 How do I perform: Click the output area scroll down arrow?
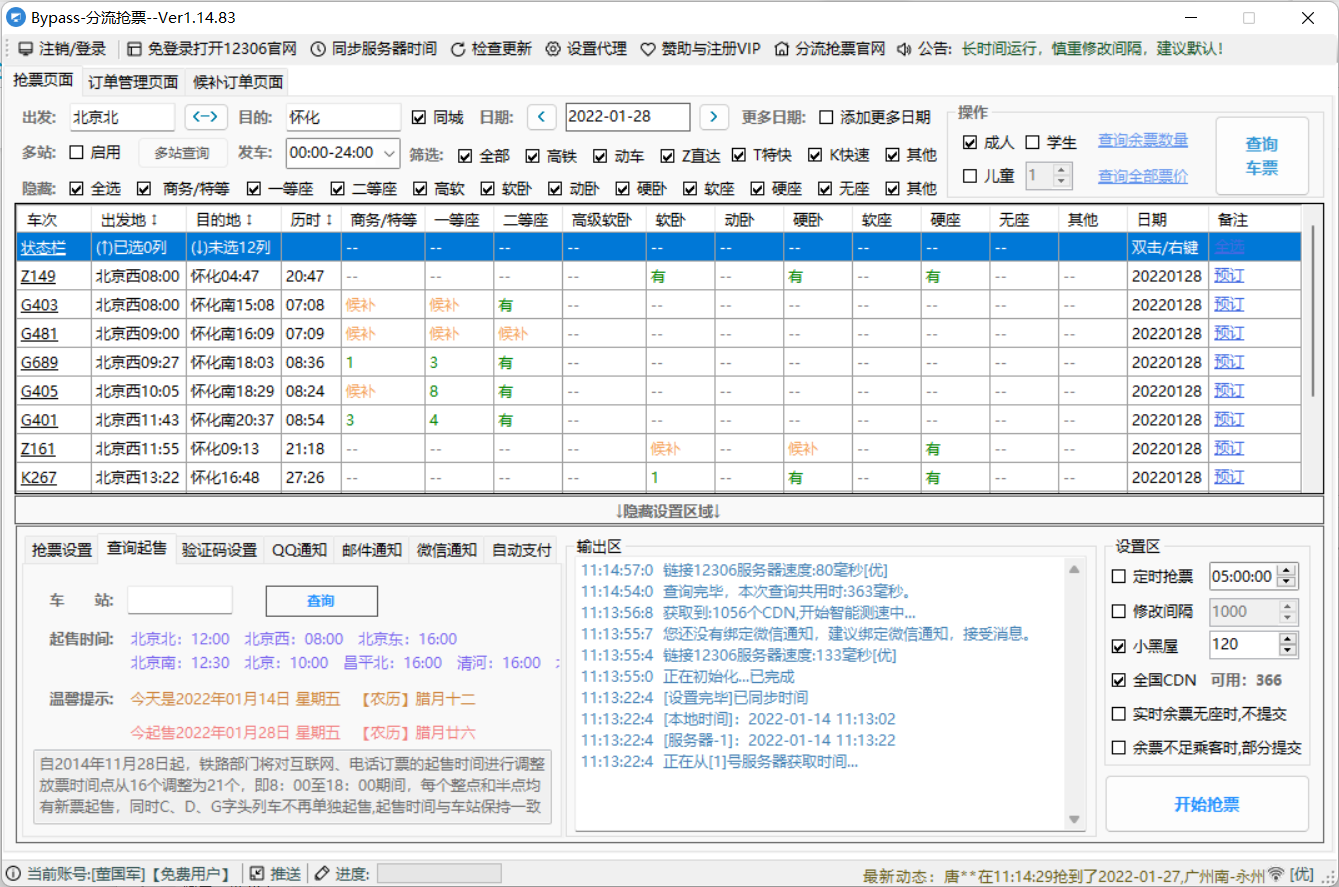point(1075,820)
